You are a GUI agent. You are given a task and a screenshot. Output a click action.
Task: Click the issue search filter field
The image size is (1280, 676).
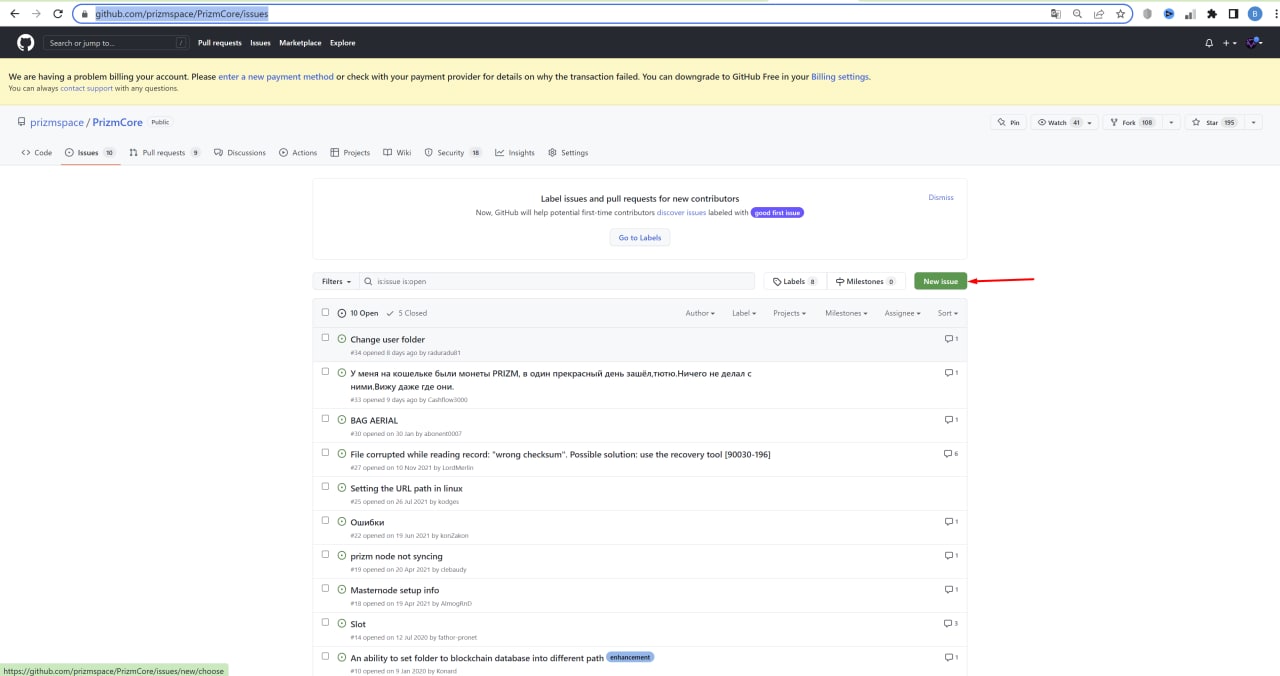pyautogui.click(x=557, y=282)
